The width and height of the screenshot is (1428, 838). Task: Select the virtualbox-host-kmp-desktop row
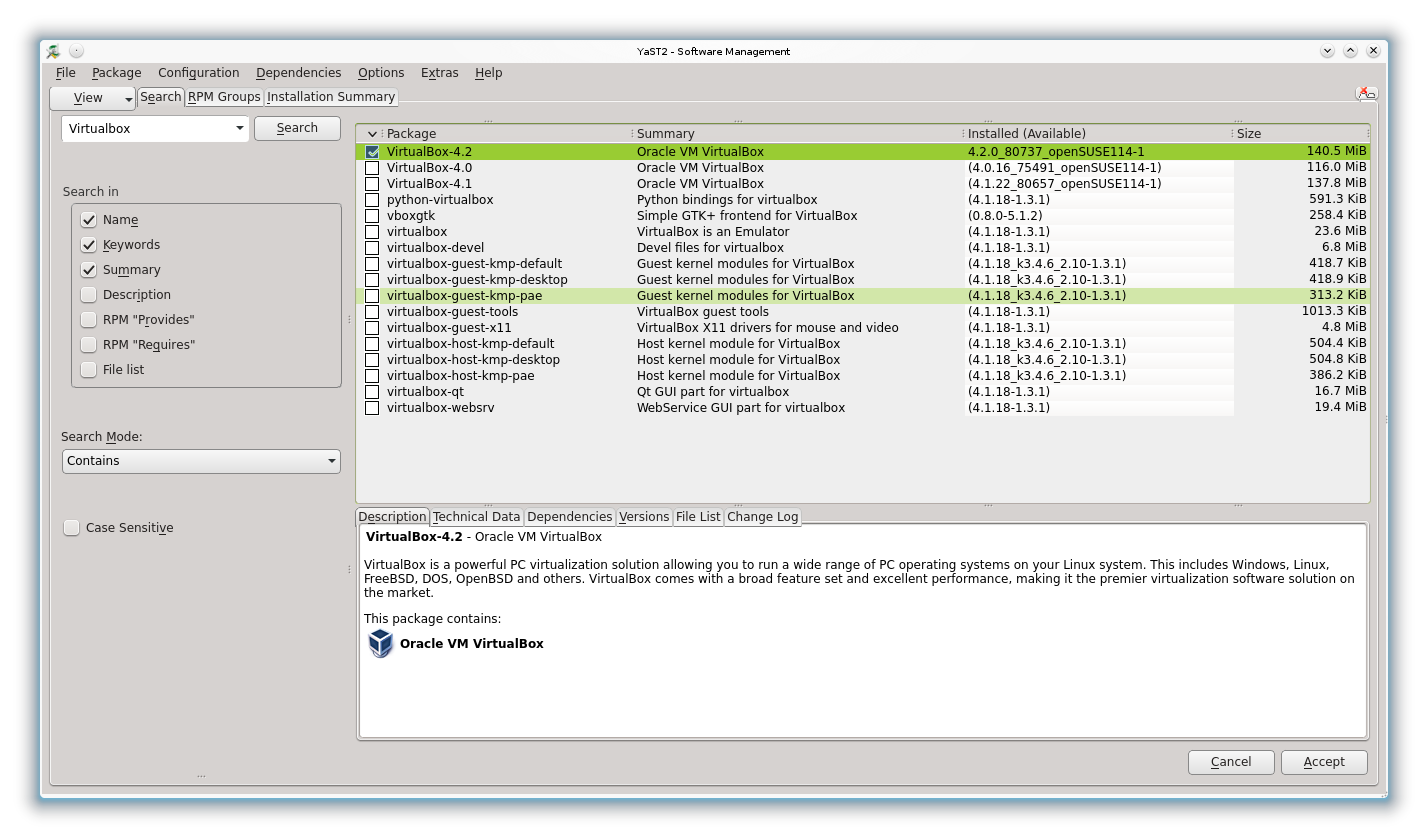point(863,360)
